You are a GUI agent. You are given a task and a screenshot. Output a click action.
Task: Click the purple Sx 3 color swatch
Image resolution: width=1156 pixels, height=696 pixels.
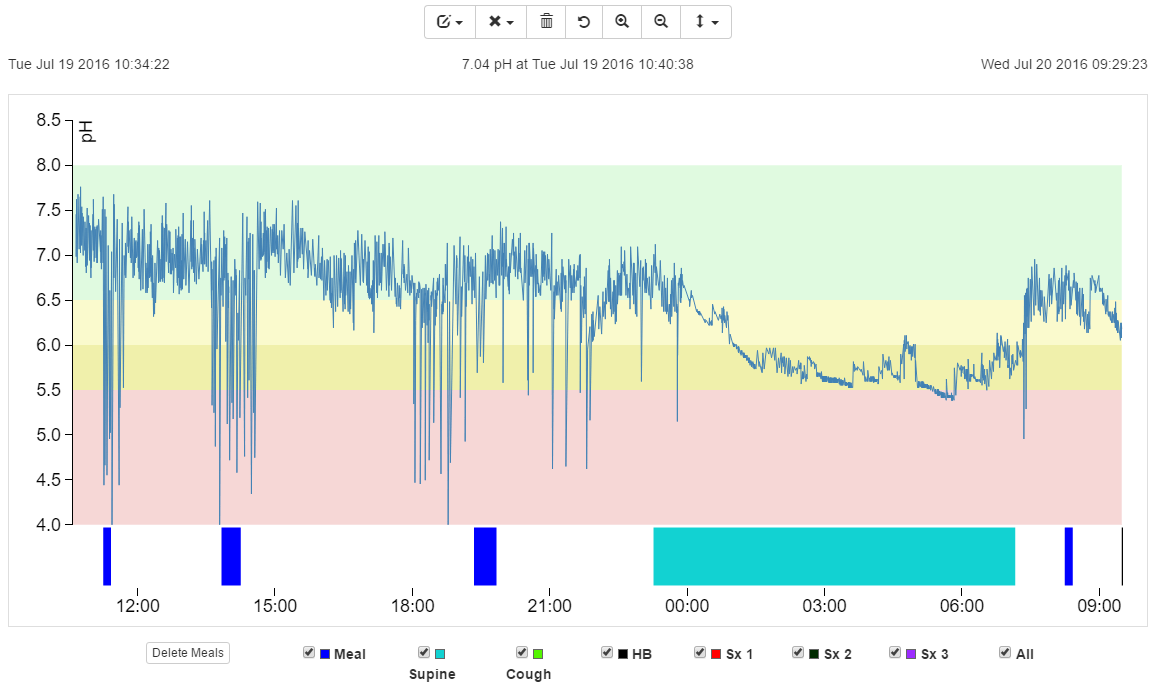(x=911, y=654)
